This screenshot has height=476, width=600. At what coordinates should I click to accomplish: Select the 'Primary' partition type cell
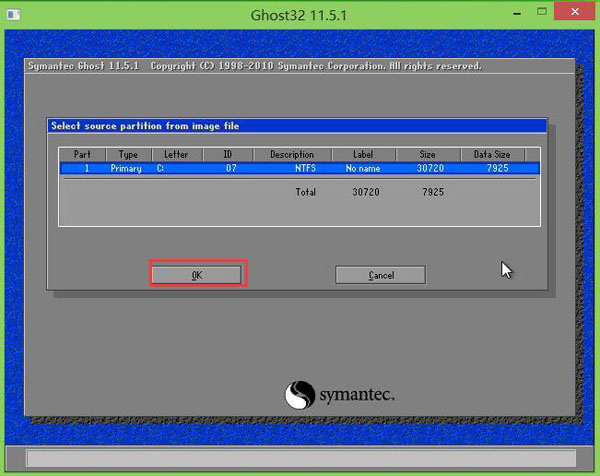(126, 168)
